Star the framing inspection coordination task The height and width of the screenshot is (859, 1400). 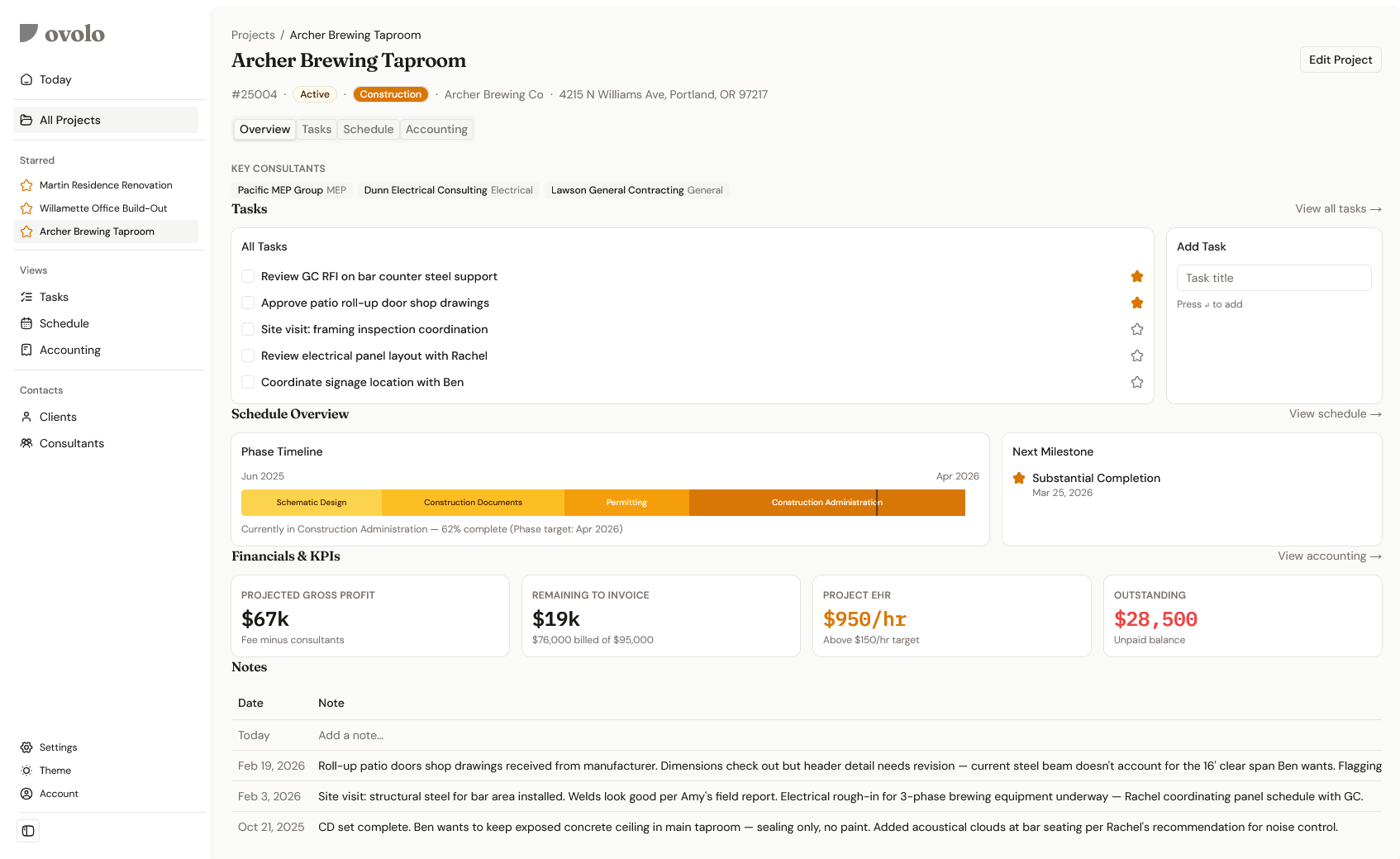click(x=1137, y=329)
